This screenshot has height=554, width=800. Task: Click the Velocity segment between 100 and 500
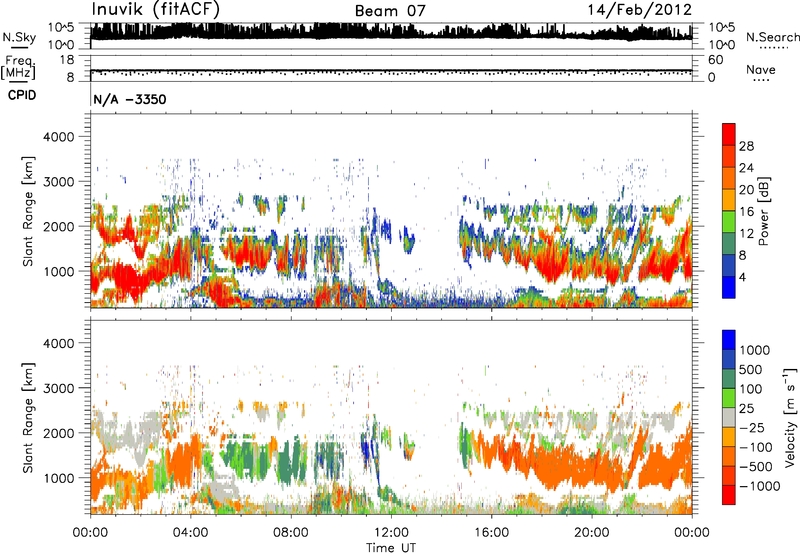pyautogui.click(x=729, y=379)
